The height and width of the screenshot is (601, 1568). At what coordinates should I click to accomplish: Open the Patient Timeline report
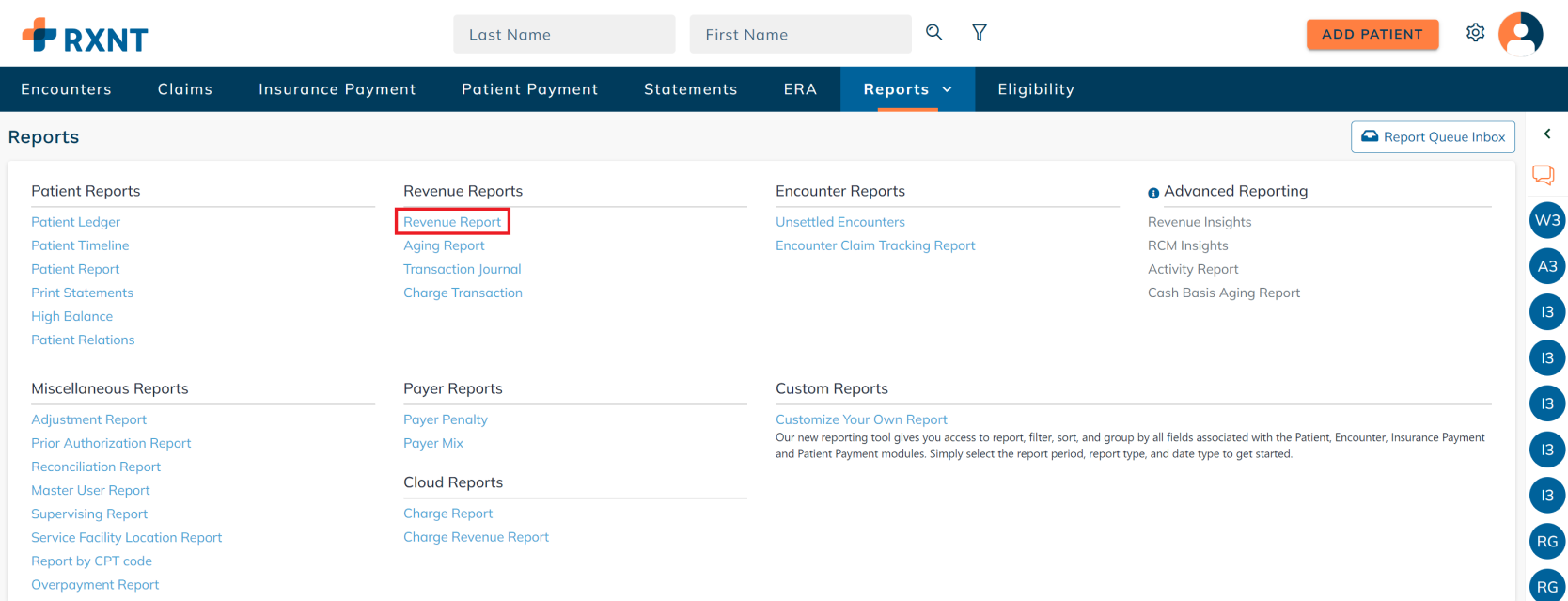pos(80,245)
